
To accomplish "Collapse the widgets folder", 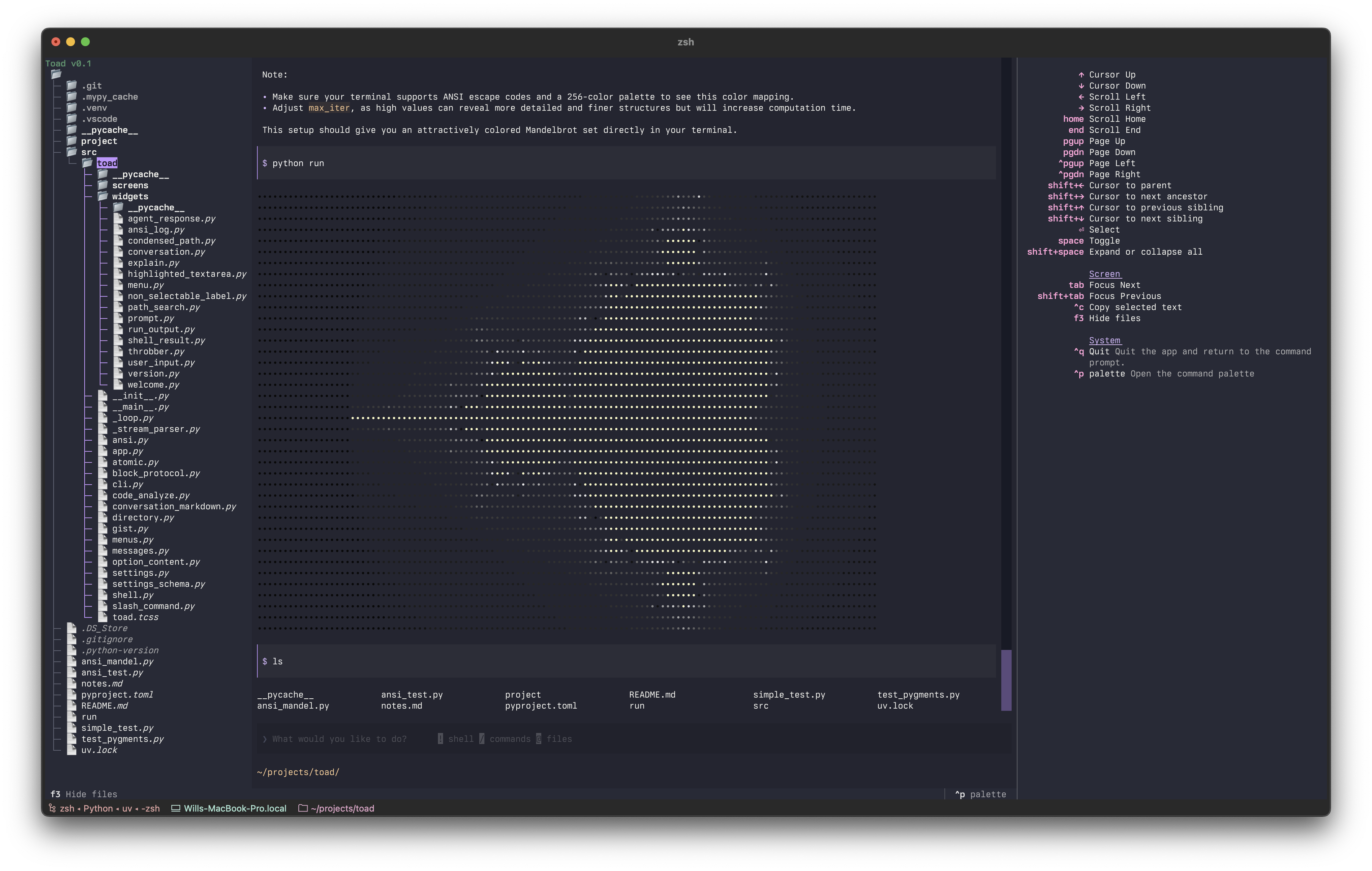I will [x=103, y=197].
